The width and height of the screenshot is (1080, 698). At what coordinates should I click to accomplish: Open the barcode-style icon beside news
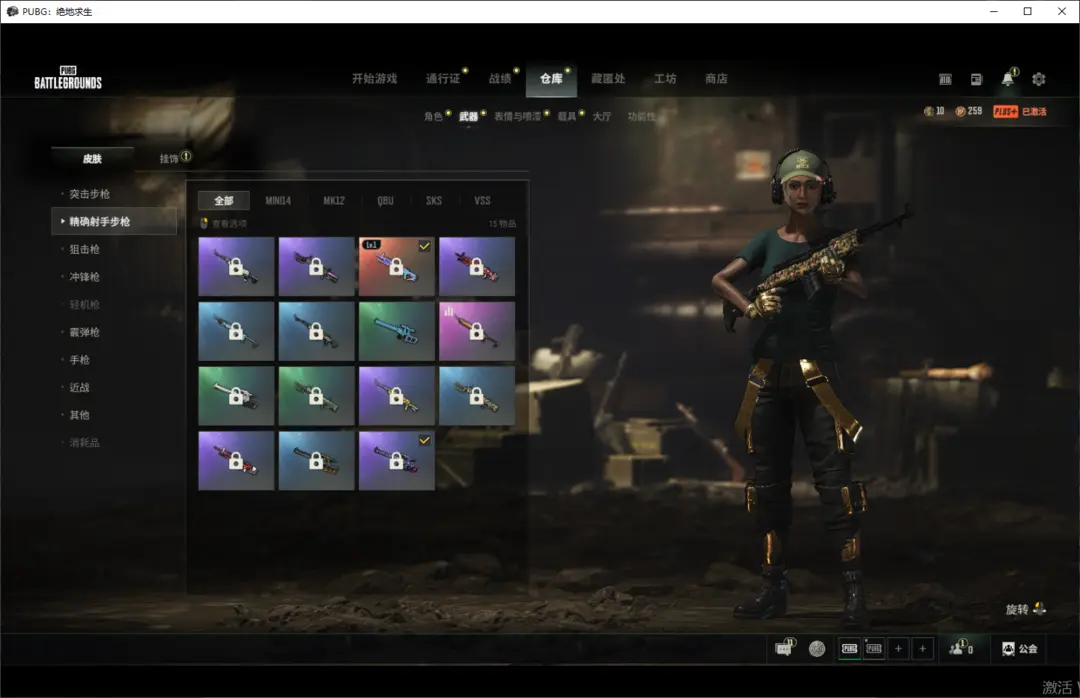tap(945, 79)
